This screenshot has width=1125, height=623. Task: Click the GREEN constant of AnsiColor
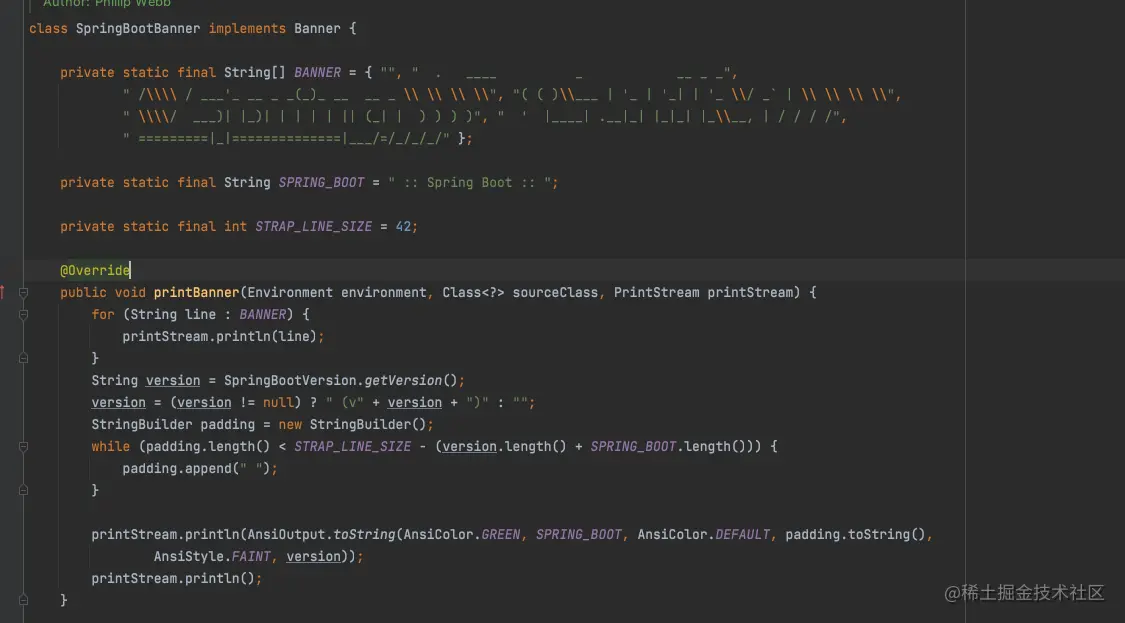[x=500, y=535]
